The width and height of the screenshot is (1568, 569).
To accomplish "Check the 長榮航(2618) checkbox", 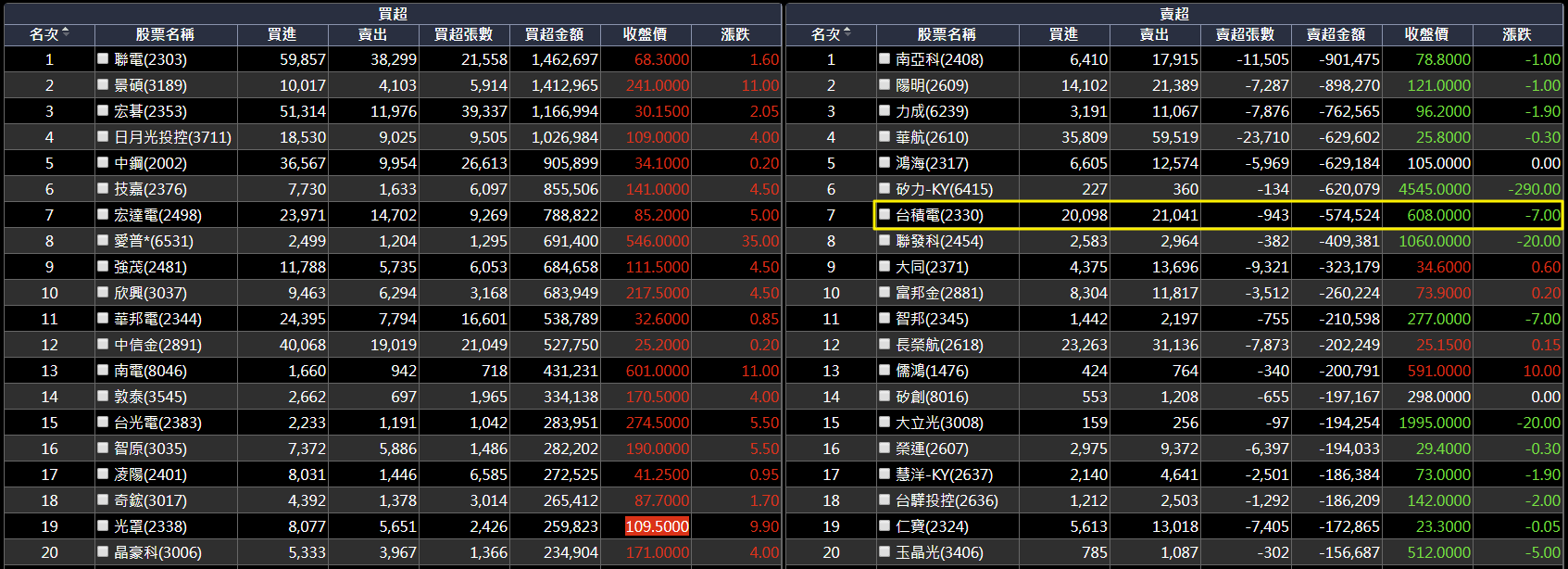I will point(884,344).
